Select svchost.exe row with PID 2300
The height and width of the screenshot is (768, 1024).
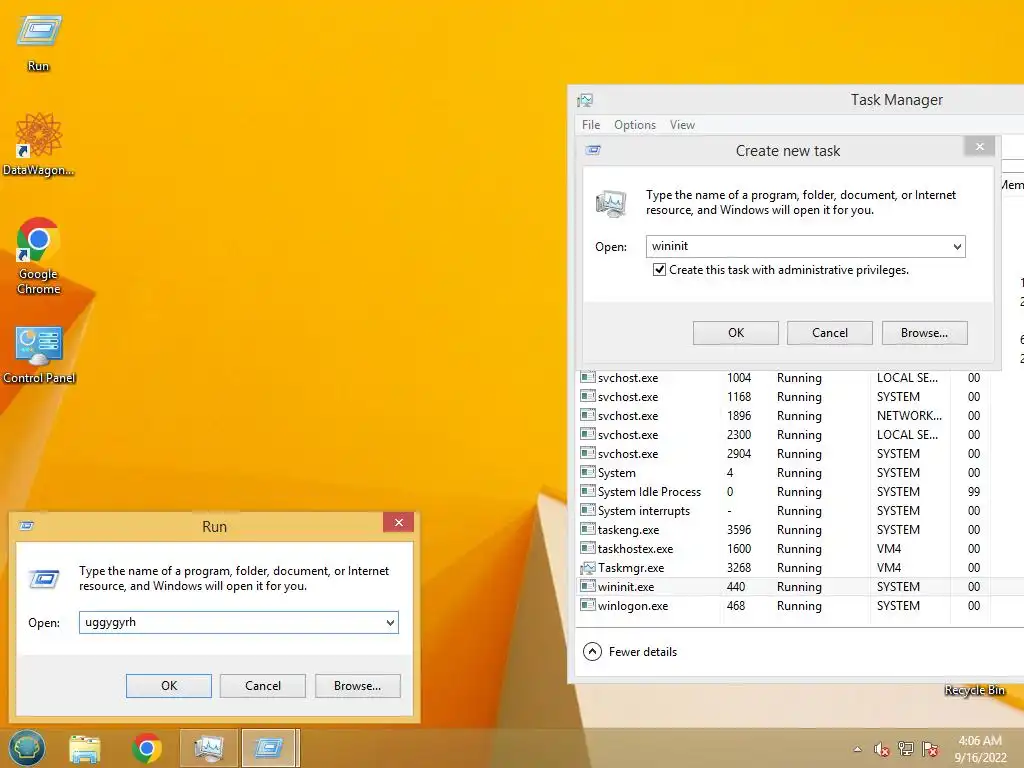tap(801, 435)
